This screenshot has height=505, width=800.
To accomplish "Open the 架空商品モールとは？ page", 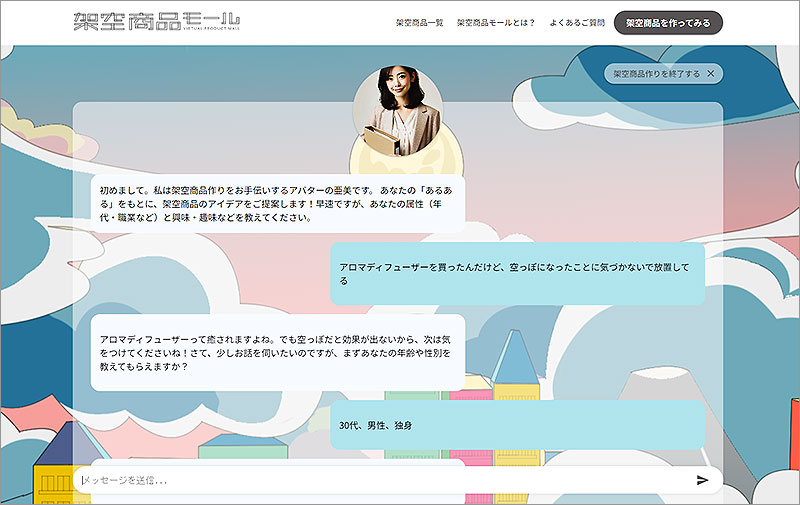I will click(496, 22).
